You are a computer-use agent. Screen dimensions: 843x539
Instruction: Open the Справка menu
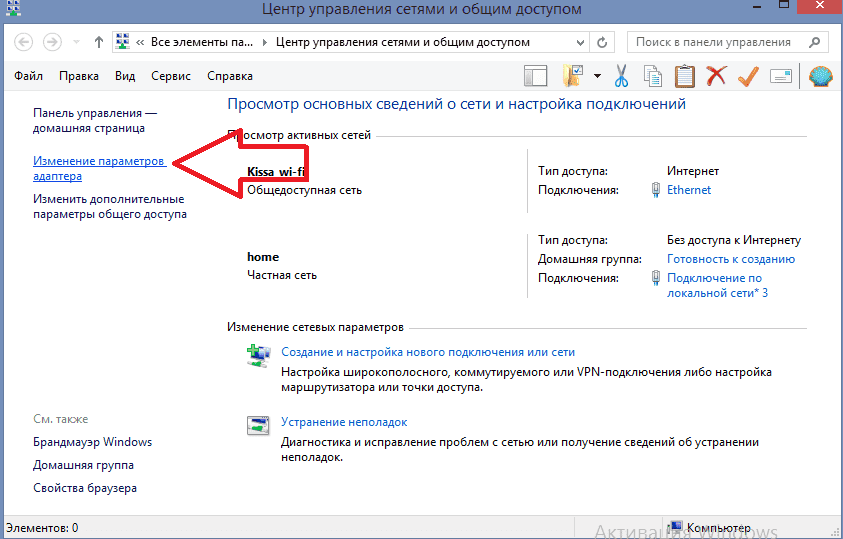coord(230,76)
